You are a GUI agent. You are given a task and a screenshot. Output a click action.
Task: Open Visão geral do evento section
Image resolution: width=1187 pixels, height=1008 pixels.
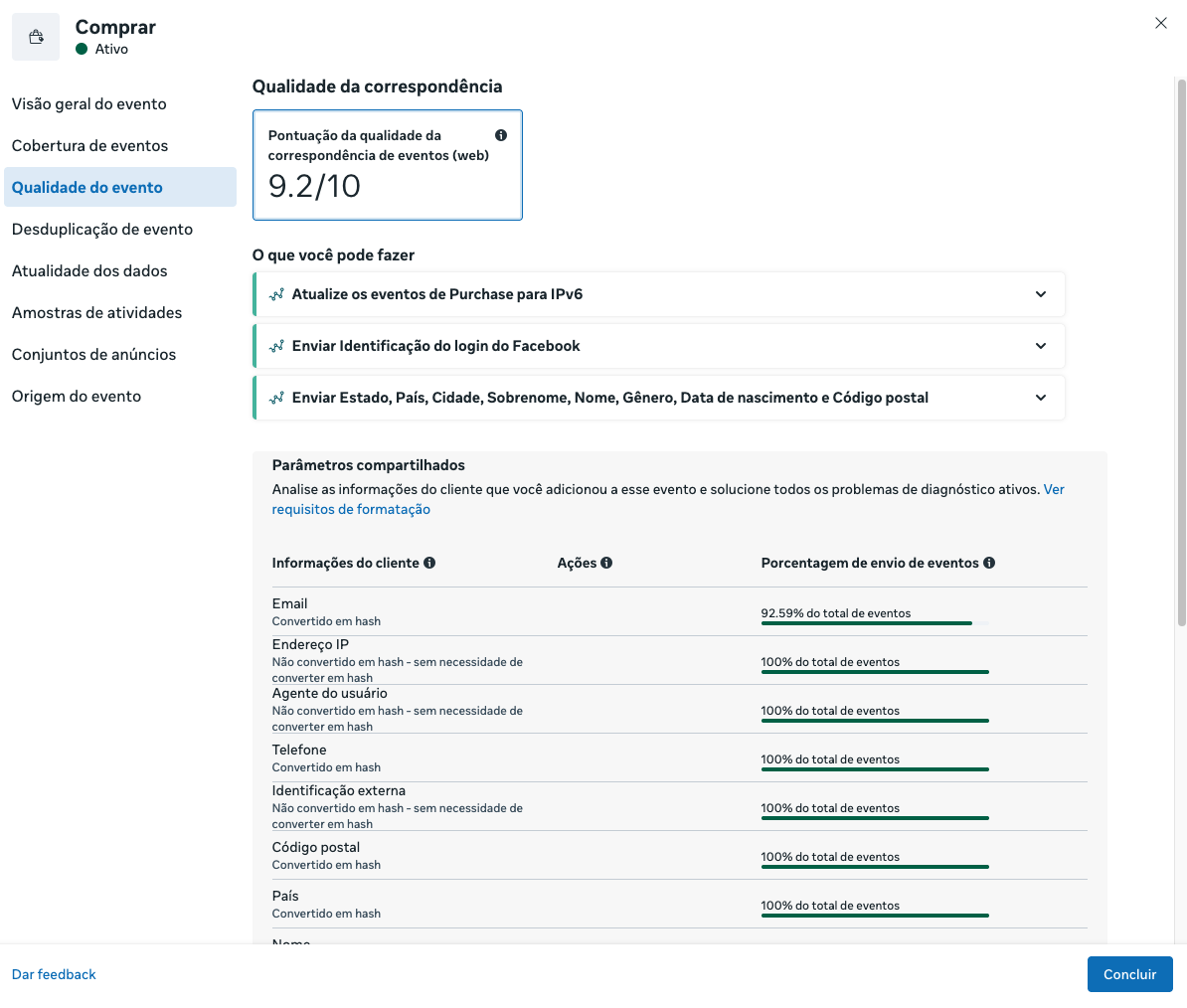89,103
